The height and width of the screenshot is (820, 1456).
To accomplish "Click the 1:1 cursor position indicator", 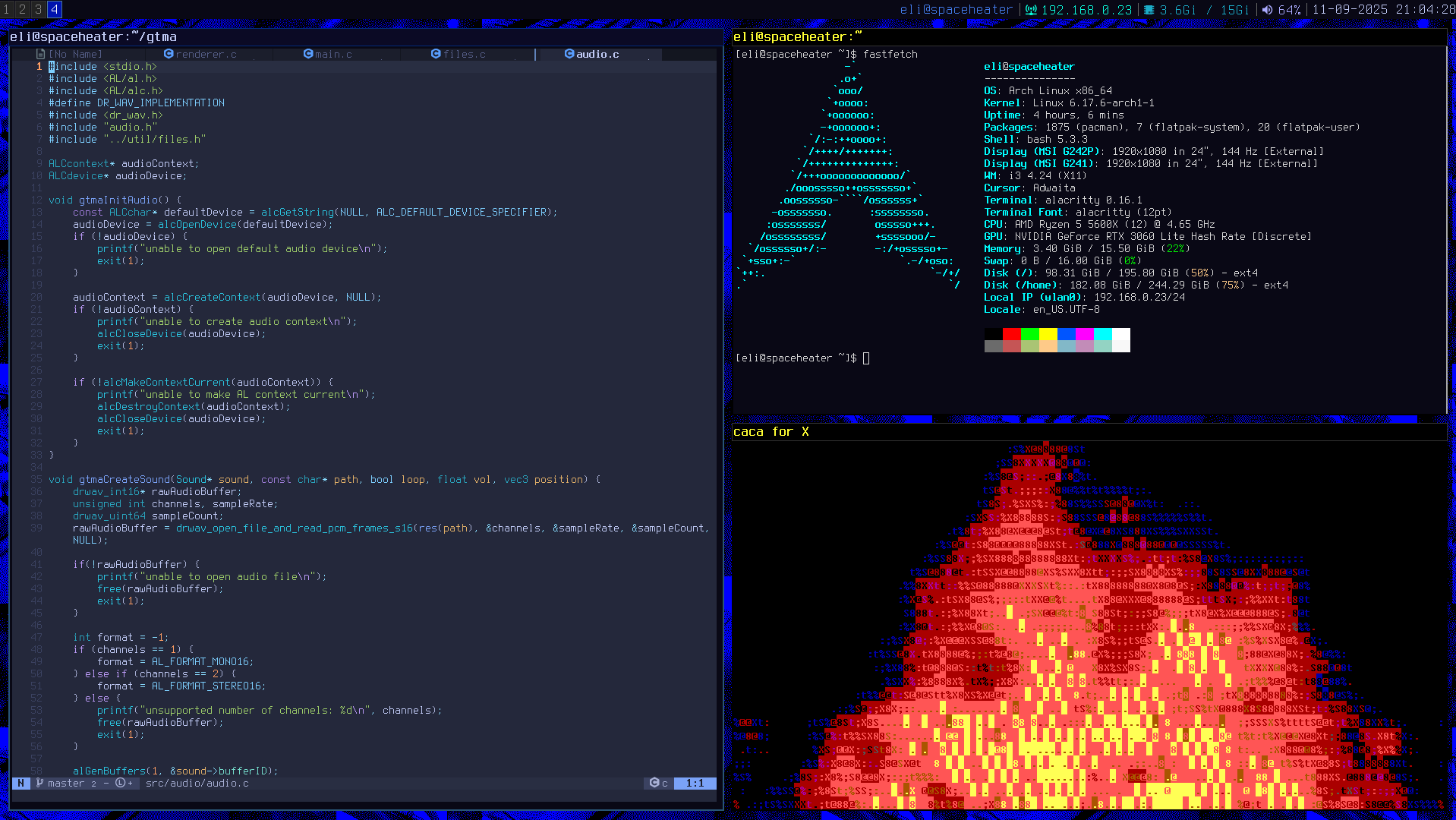I will 695,783.
